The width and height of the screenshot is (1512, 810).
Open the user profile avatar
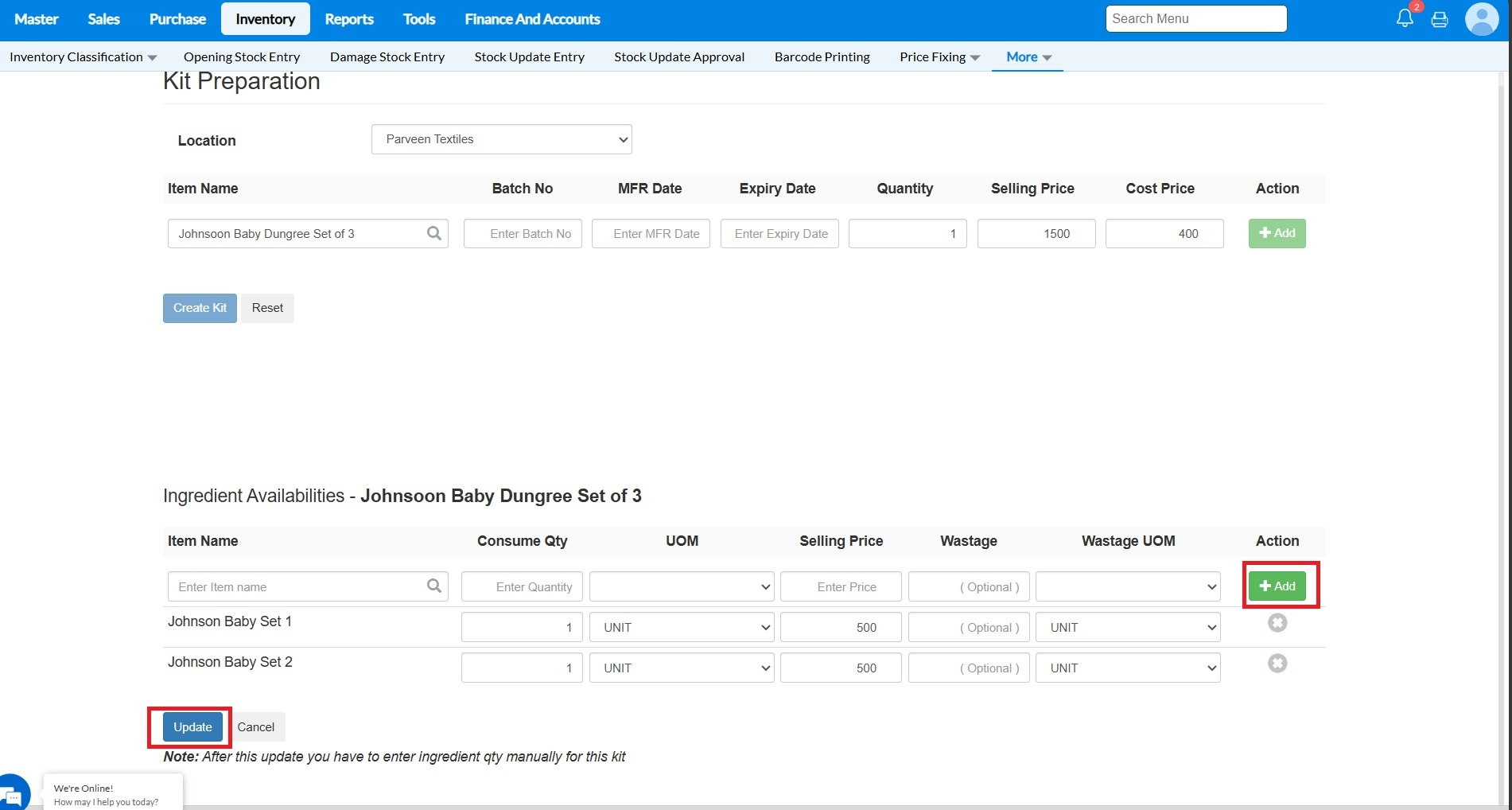[x=1481, y=19]
